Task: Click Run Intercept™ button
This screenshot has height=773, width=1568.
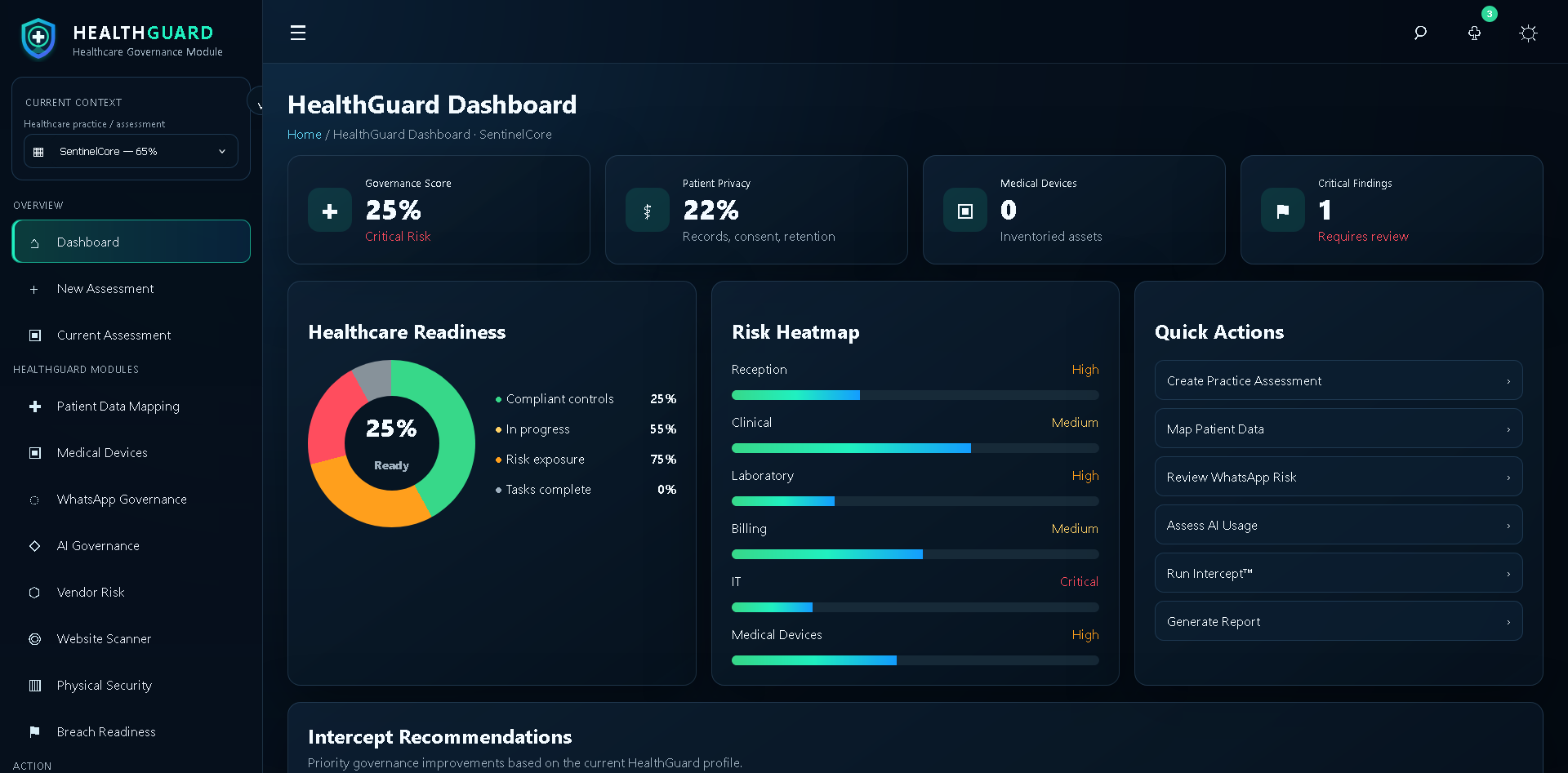Action: (x=1339, y=573)
